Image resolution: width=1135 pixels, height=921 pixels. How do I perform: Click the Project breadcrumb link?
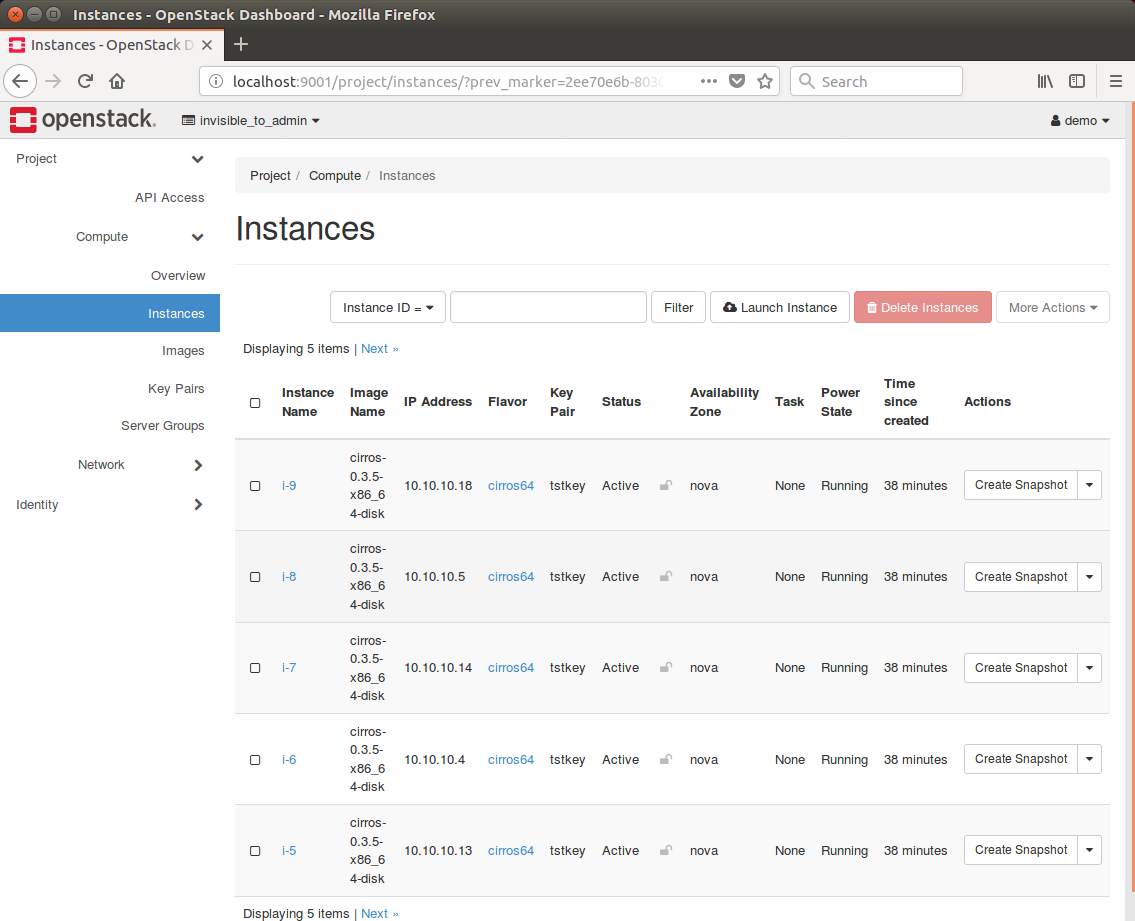(x=270, y=176)
